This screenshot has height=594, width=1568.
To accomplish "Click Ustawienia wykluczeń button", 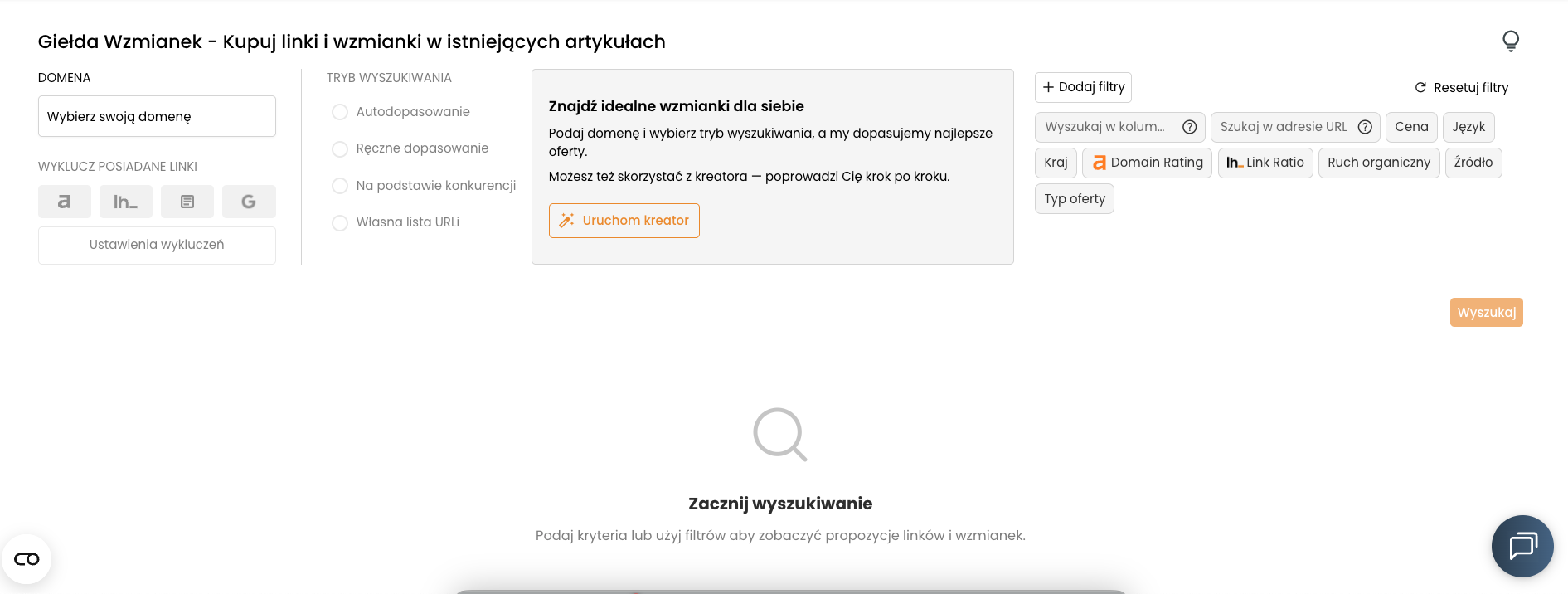I will coord(157,246).
